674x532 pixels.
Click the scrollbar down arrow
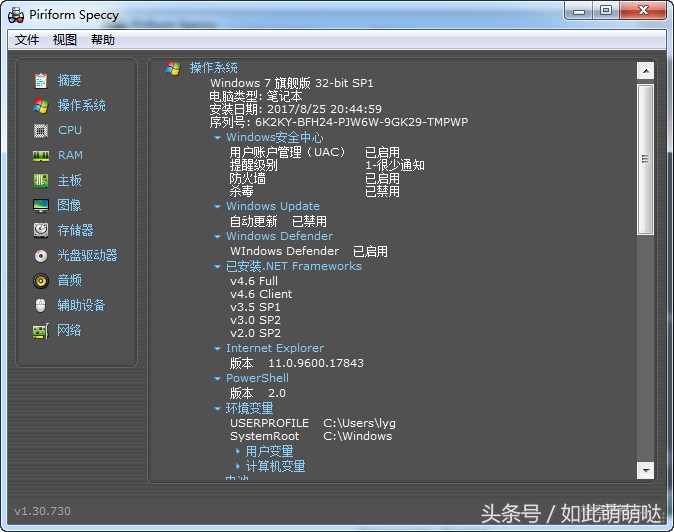(645, 470)
